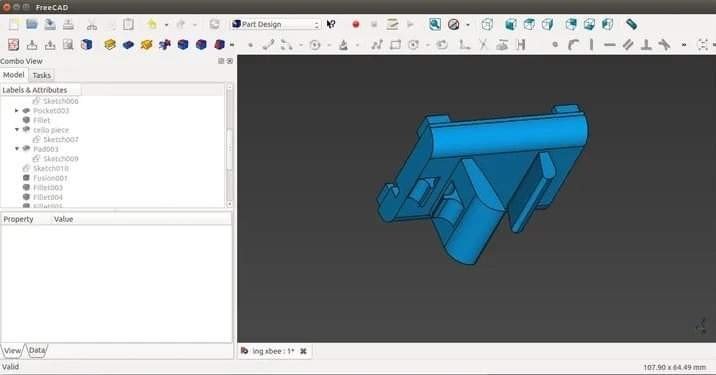Set the axonometric view
The image size is (716, 375).
pyautogui.click(x=487, y=24)
